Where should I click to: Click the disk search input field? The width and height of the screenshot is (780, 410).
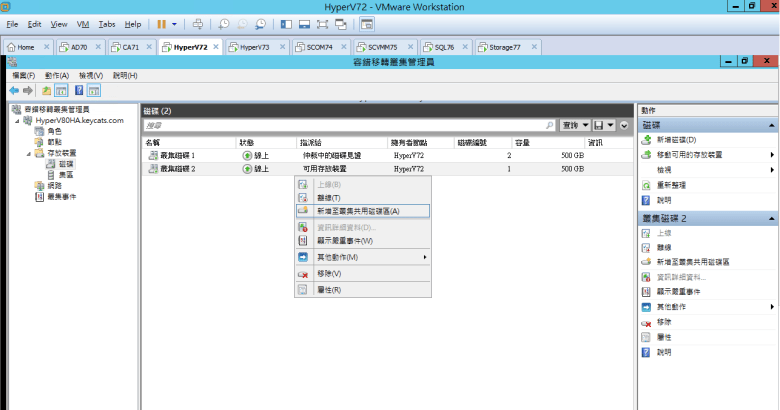click(350, 125)
